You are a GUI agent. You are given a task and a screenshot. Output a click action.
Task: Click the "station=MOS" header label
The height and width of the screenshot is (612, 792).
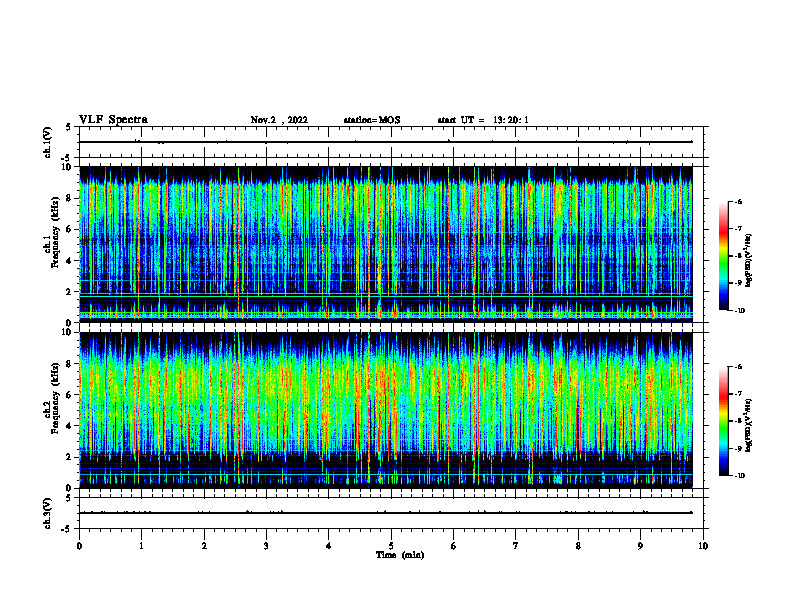(372, 120)
